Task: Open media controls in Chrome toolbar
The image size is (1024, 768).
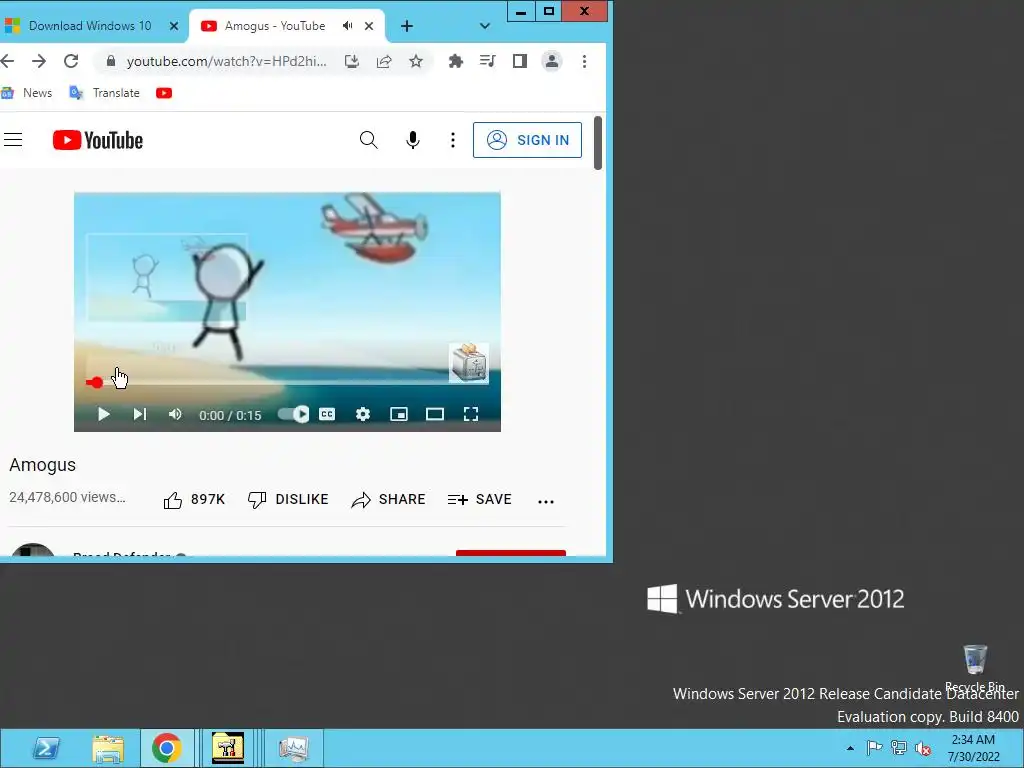Action: coord(488,61)
